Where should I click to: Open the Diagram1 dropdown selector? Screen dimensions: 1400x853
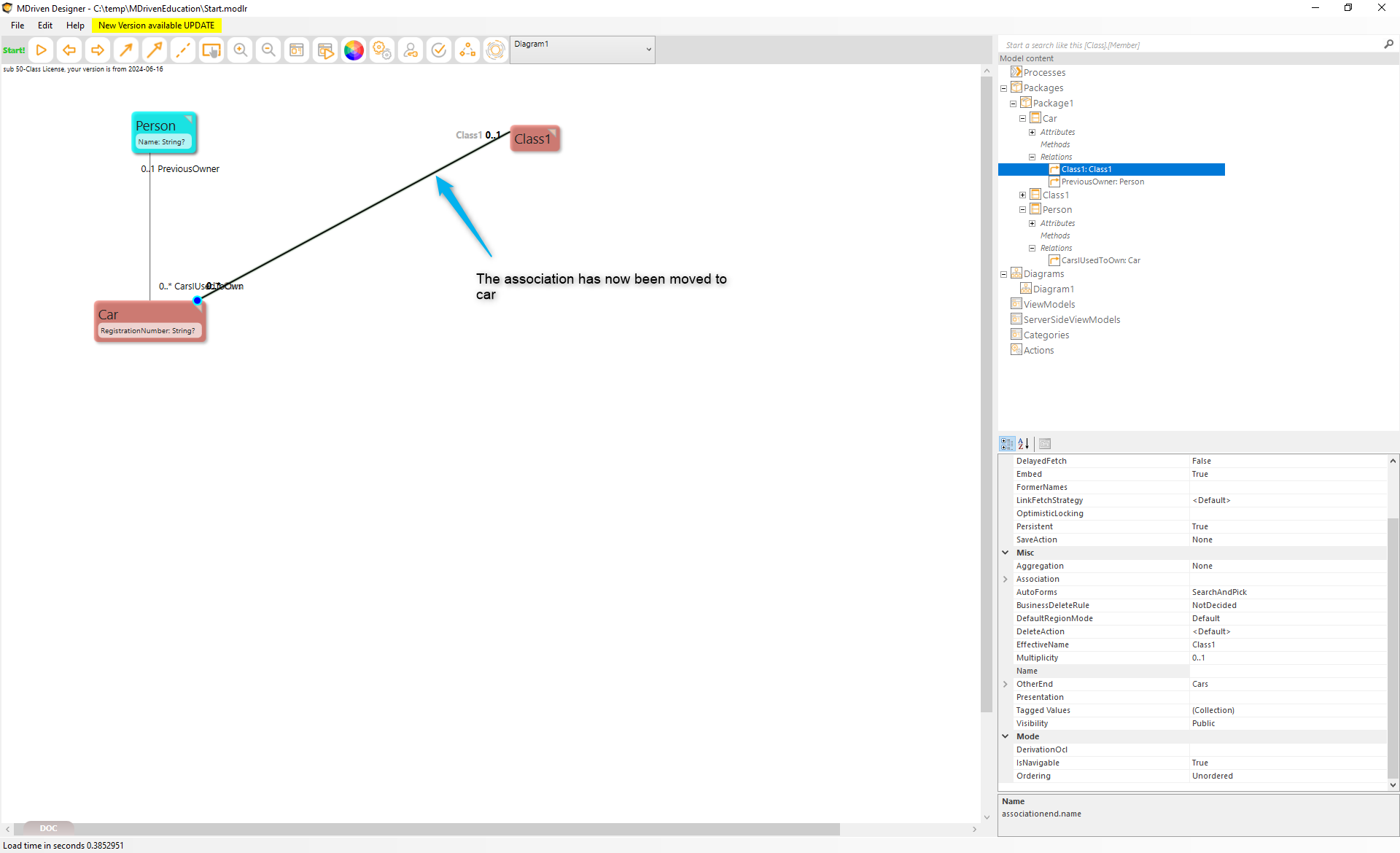click(x=582, y=50)
